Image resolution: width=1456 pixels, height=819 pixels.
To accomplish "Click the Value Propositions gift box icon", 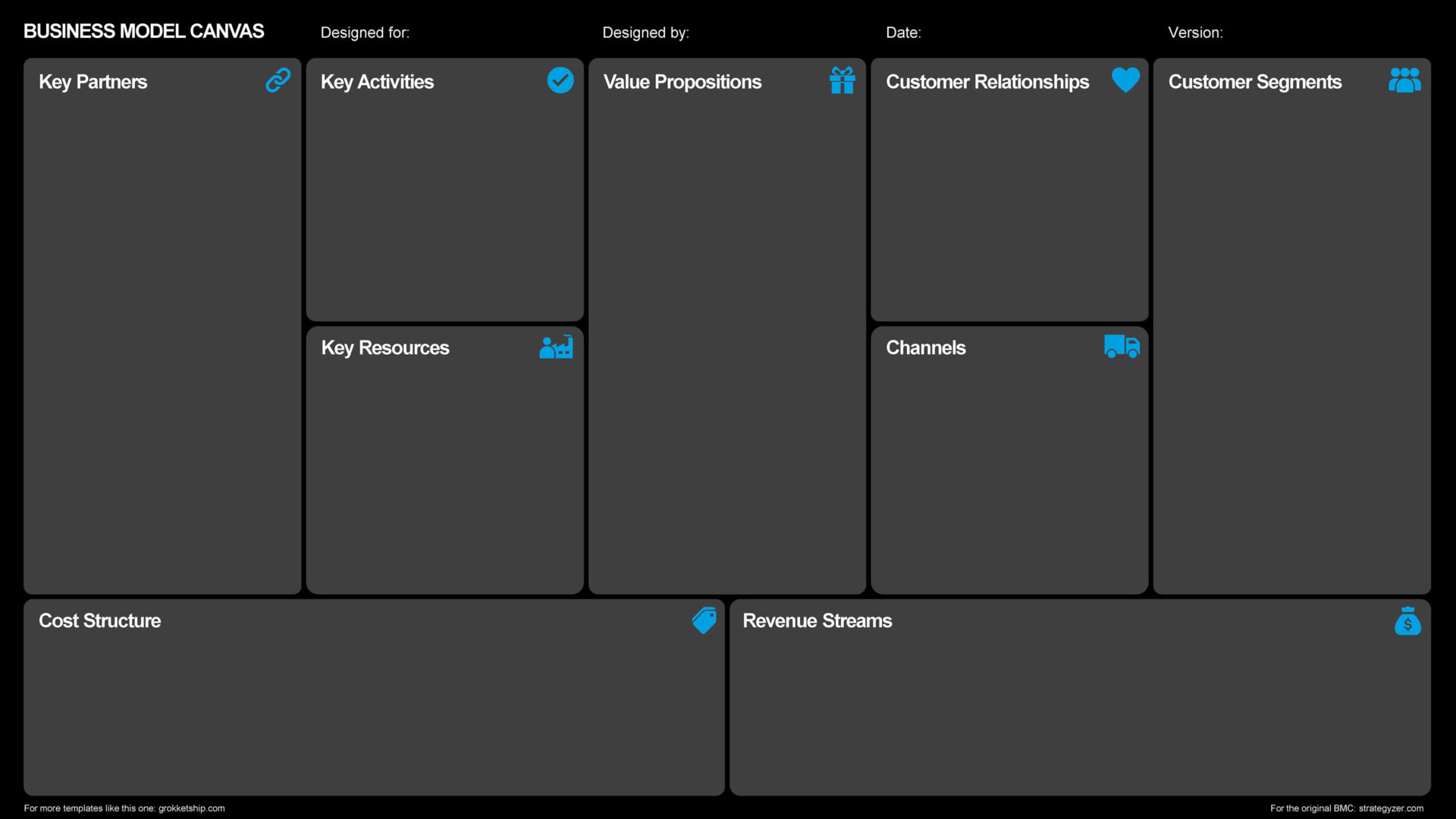I will (x=842, y=80).
